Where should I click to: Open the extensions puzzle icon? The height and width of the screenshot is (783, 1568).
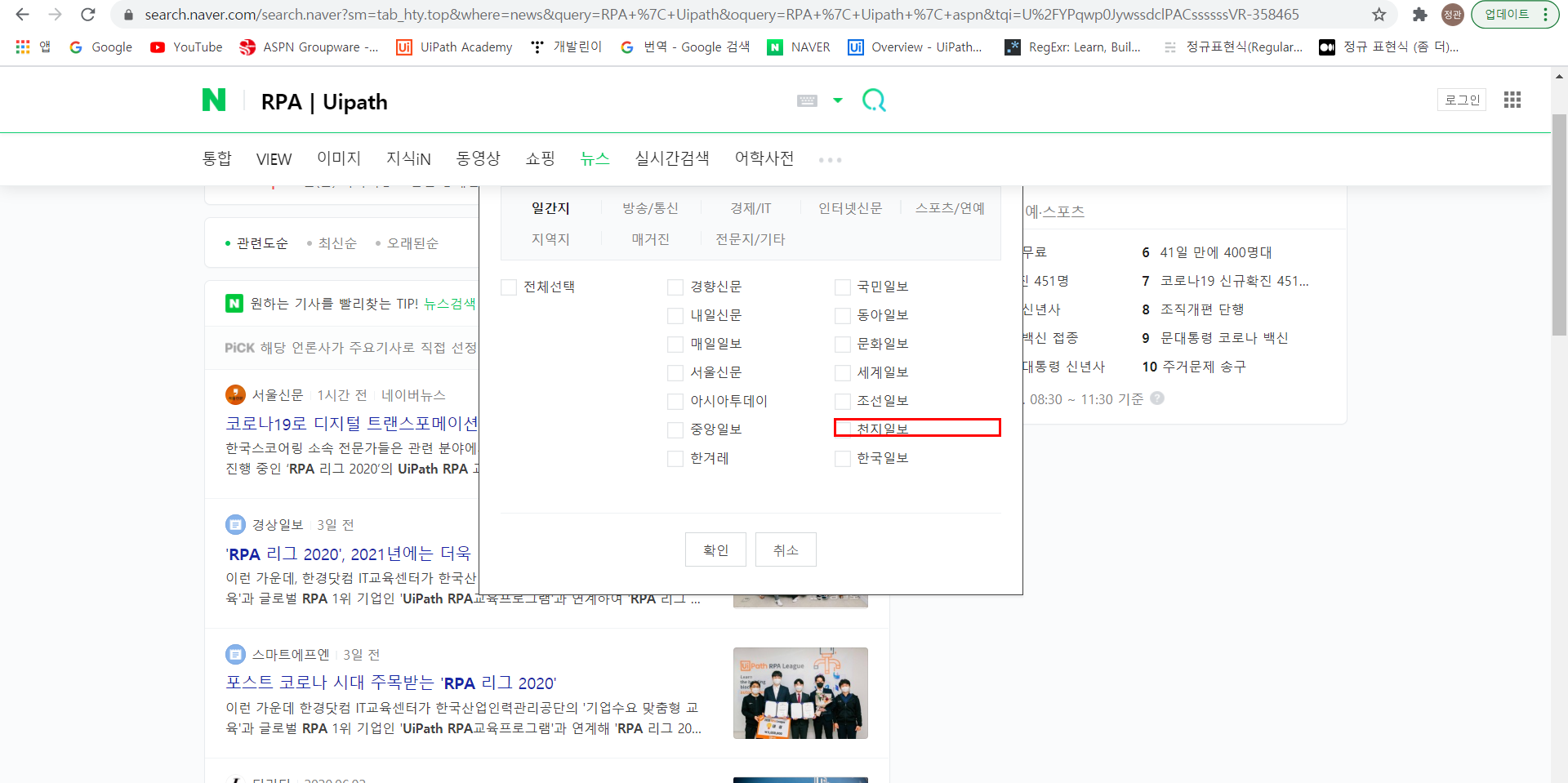coord(1420,15)
